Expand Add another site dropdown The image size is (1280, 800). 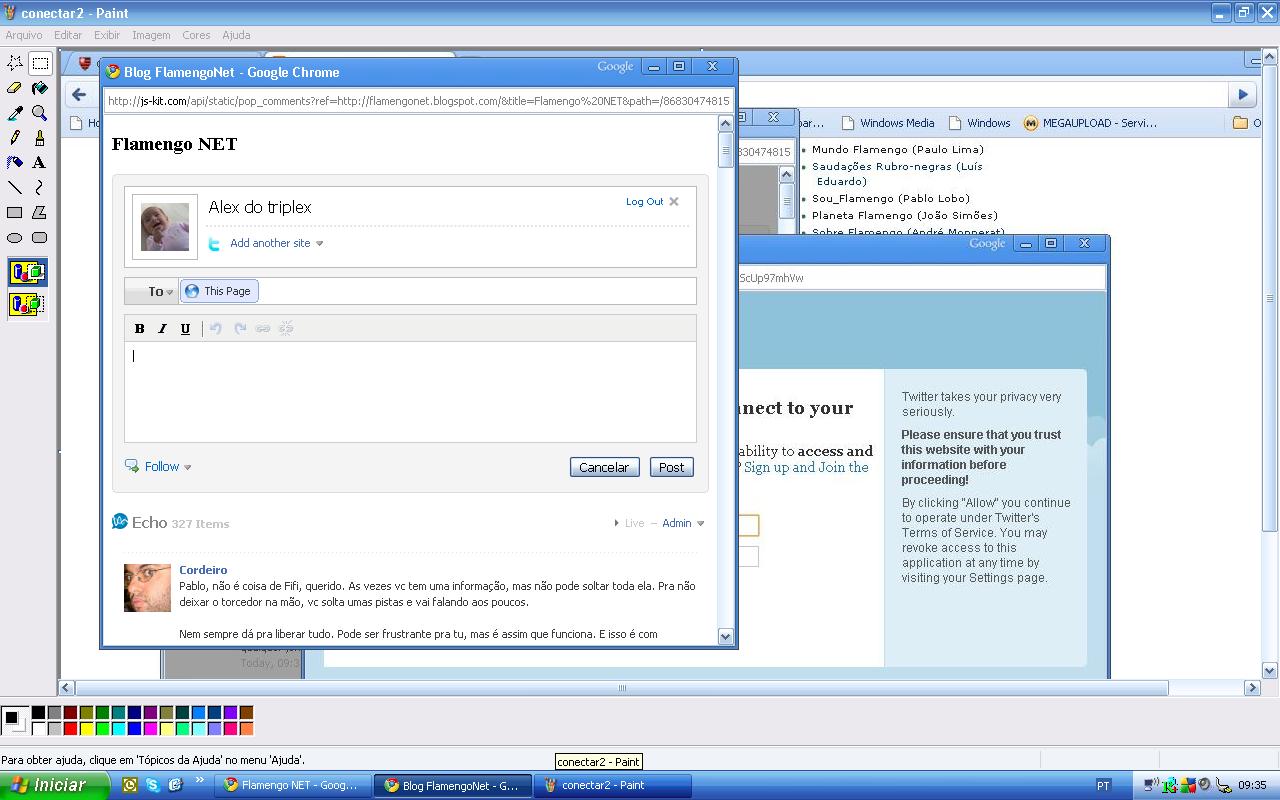(276, 243)
